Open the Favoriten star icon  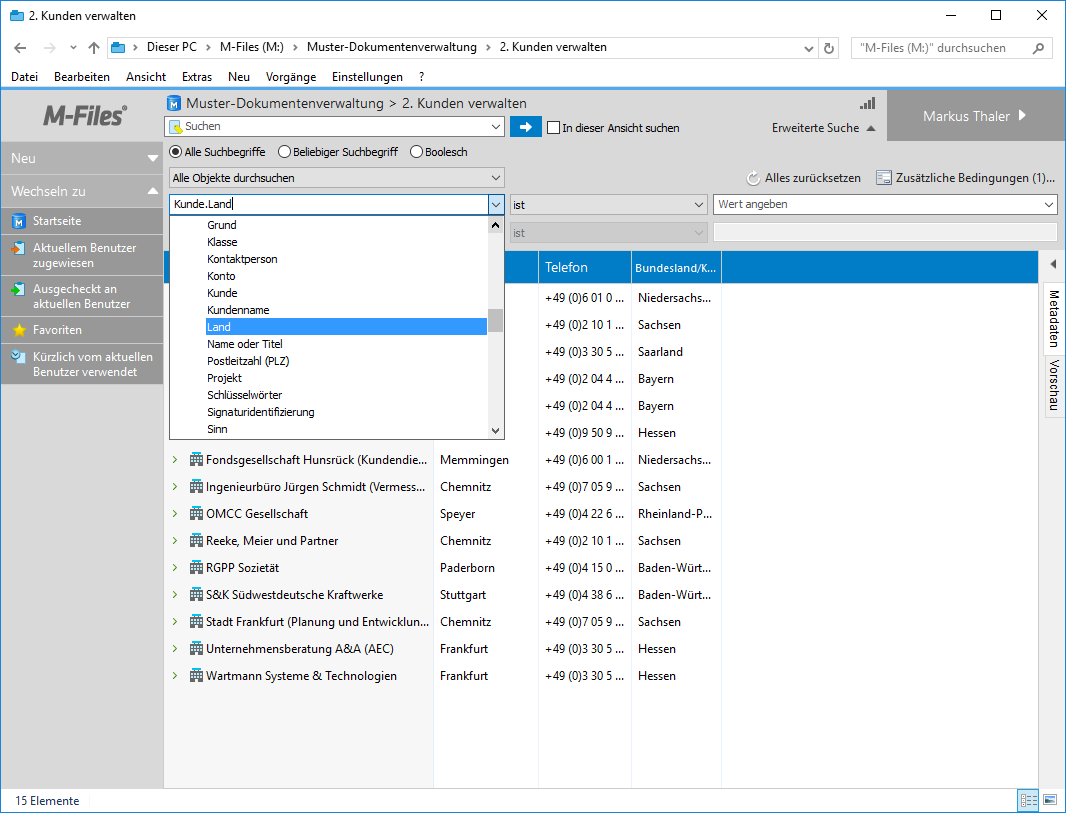click(x=18, y=330)
